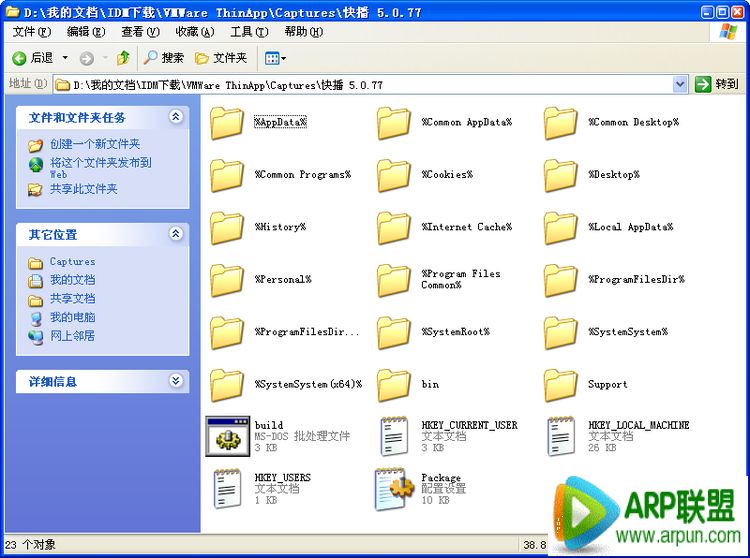Open the bin folder
Image resolution: width=750 pixels, height=558 pixels.
(x=394, y=384)
